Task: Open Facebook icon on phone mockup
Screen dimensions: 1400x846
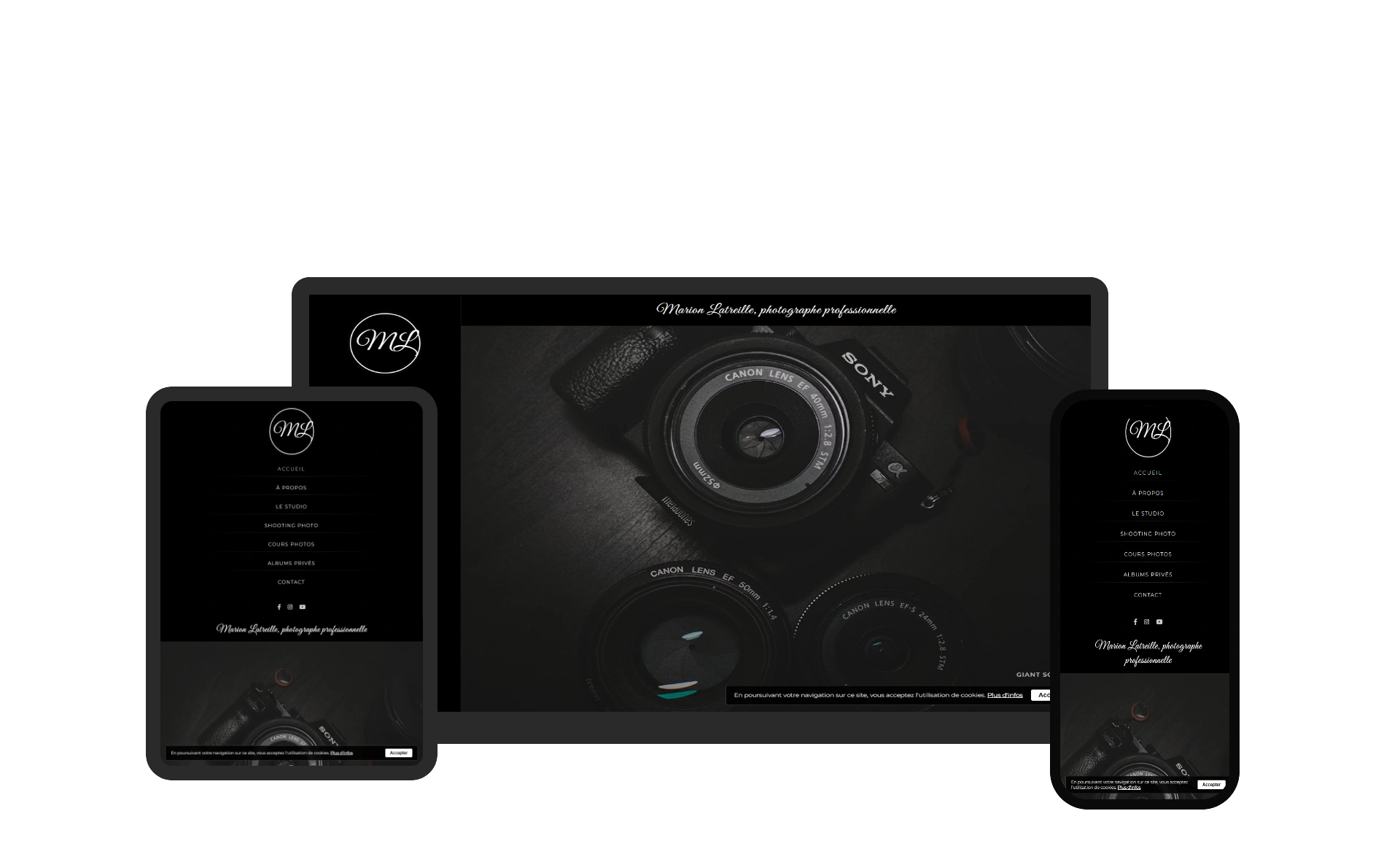Action: (1135, 622)
